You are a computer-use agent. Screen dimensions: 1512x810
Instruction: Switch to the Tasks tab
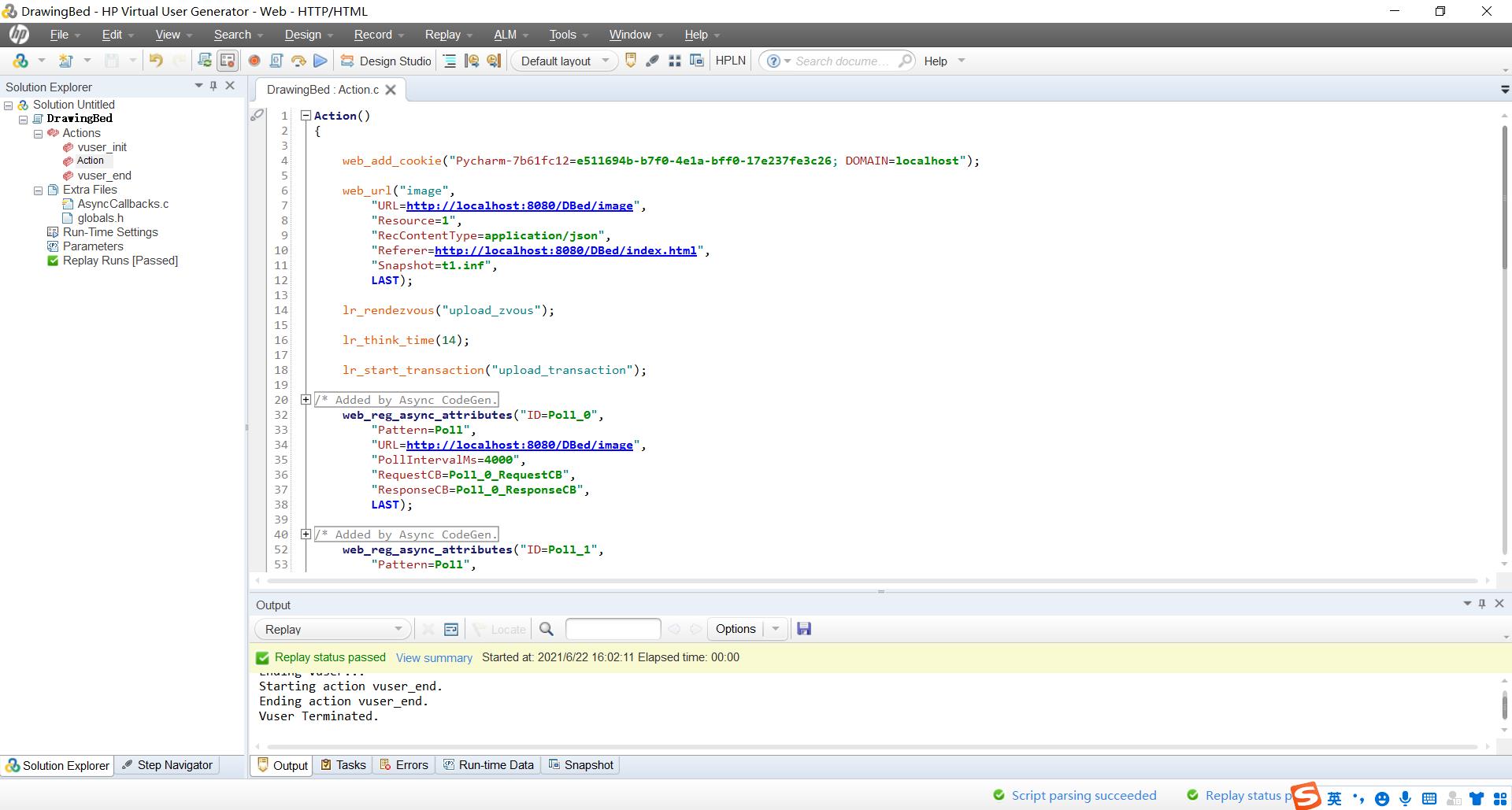pos(343,765)
